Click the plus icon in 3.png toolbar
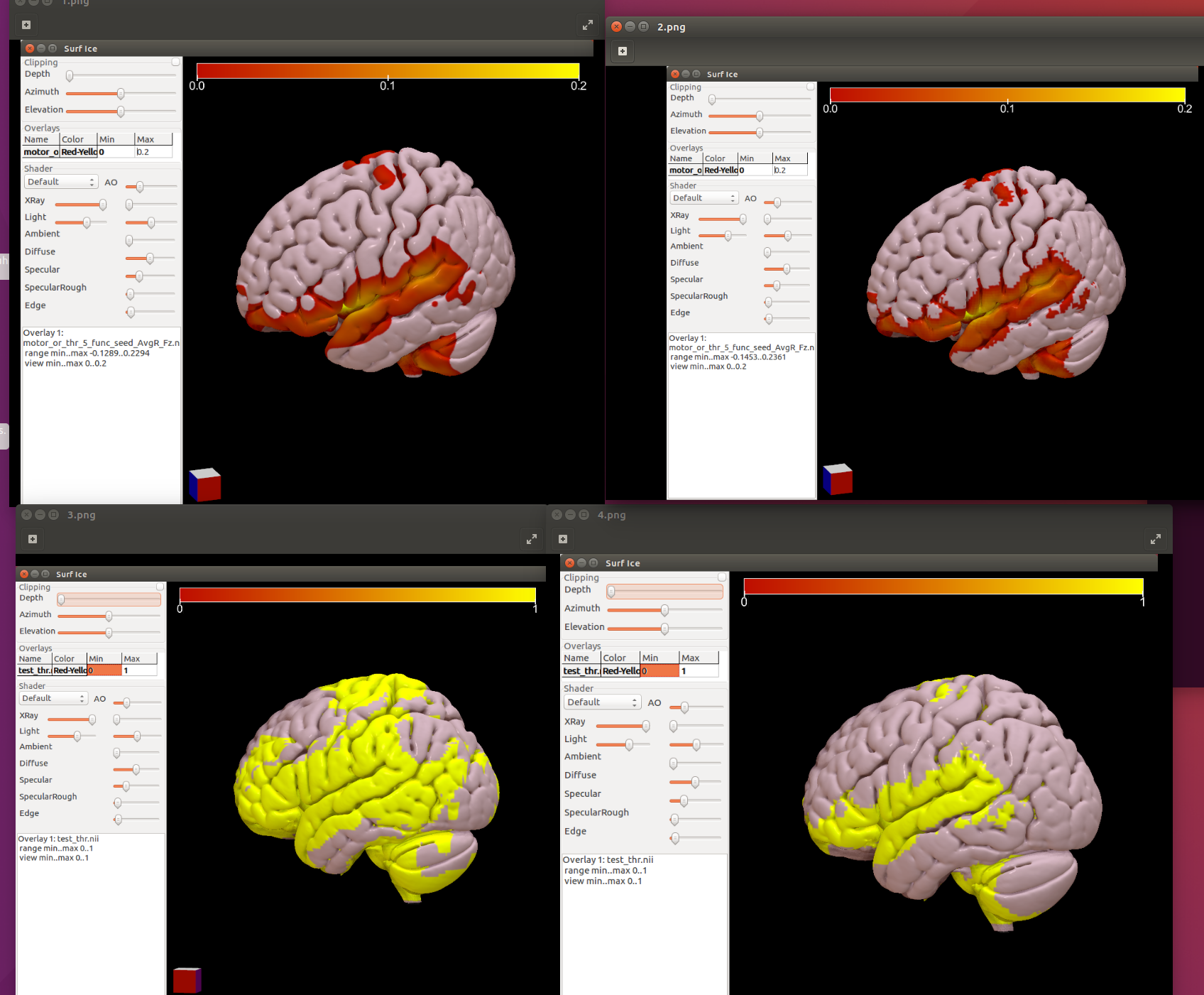 click(33, 539)
